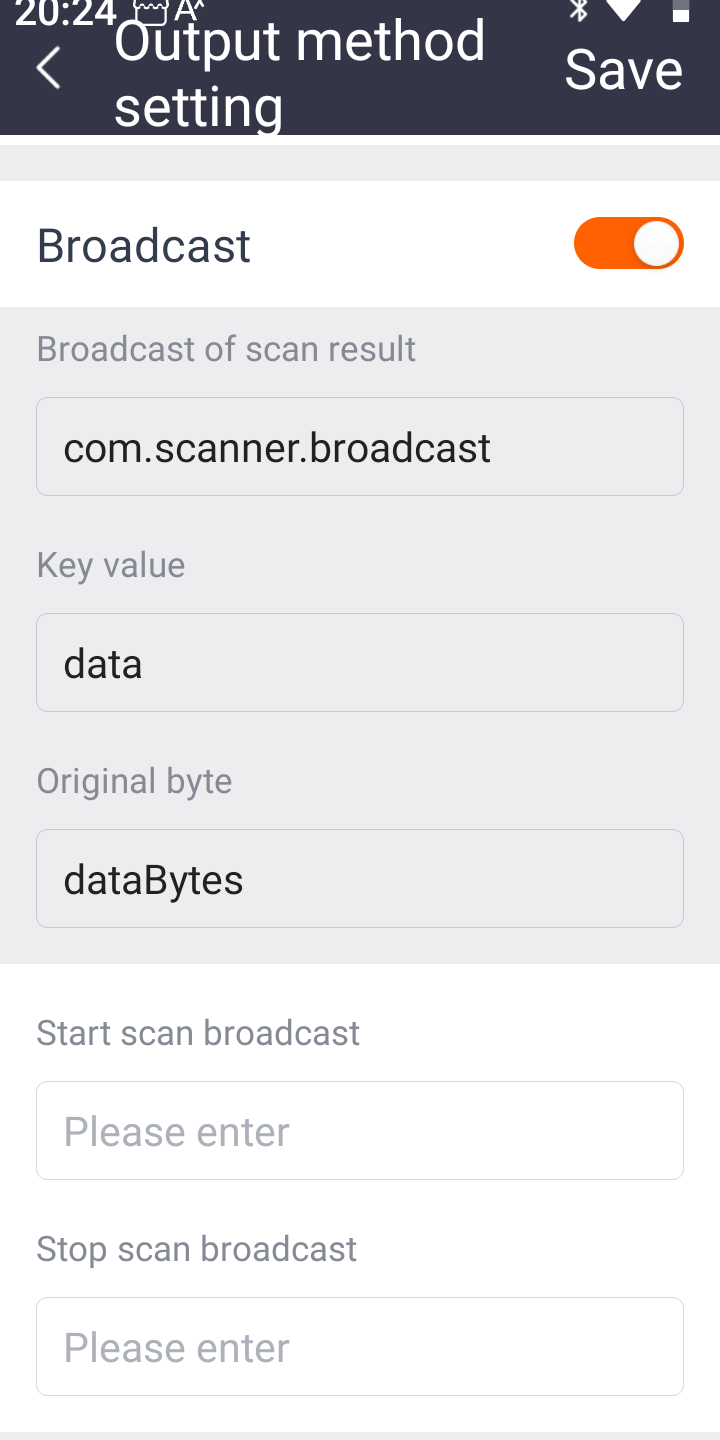Image resolution: width=720 pixels, height=1440 pixels.
Task: Tap the Stop scan broadcast label
Action: coord(197,1249)
